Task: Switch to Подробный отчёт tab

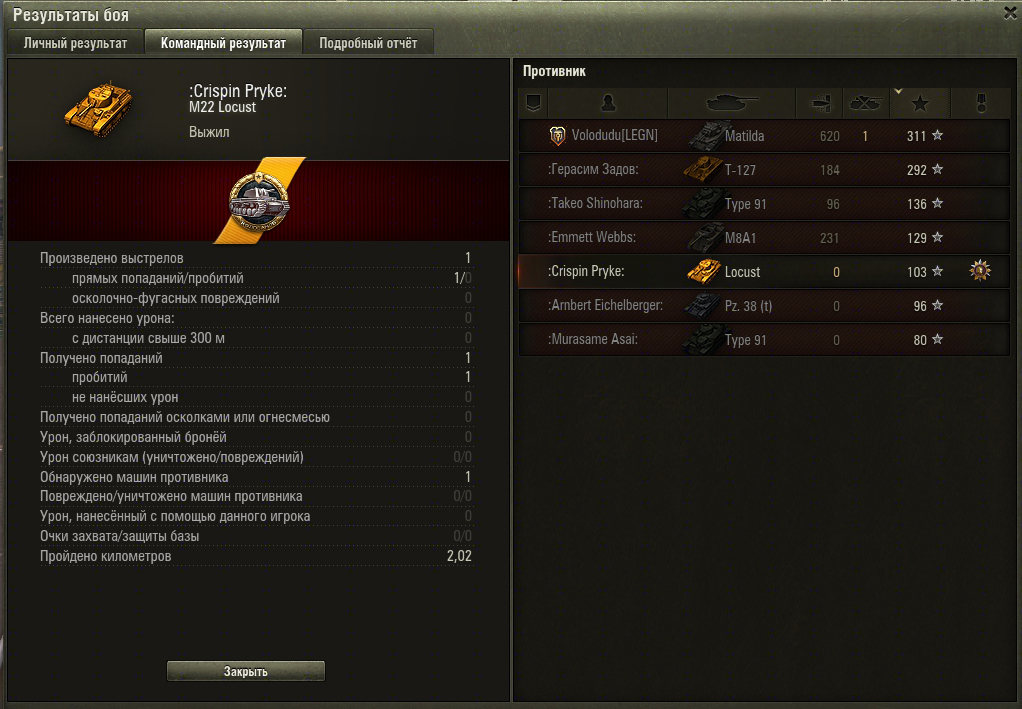Action: tap(368, 43)
